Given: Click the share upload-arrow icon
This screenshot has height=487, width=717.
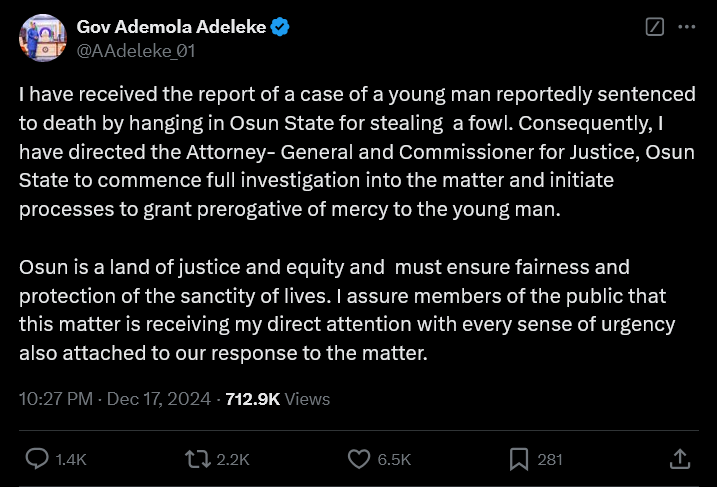Looking at the screenshot, I should tap(679, 459).
